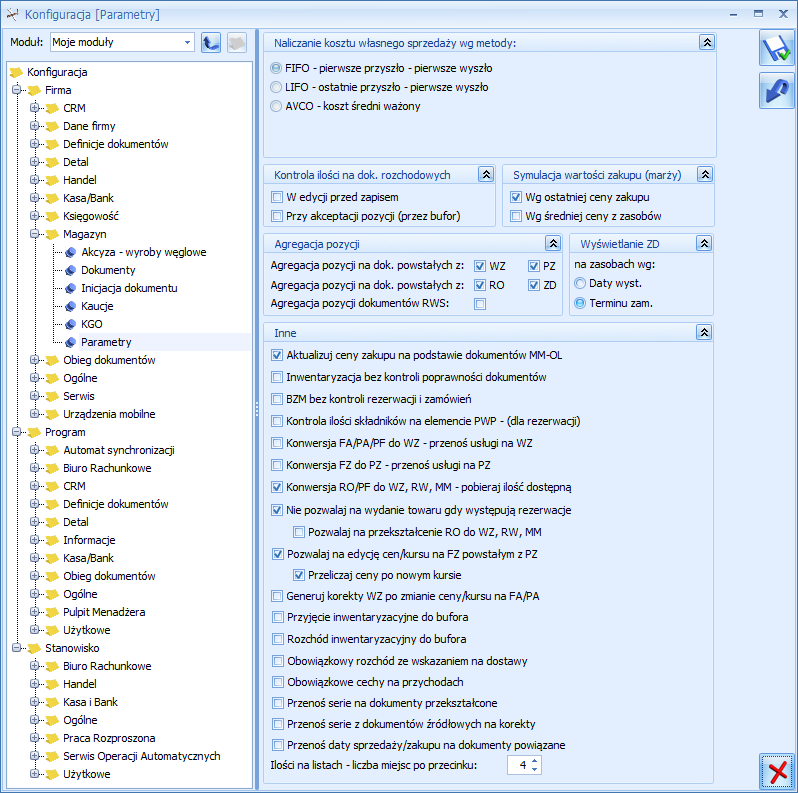798x793 pixels.
Task: Click the gear icon beside KGO
Action: [71, 324]
